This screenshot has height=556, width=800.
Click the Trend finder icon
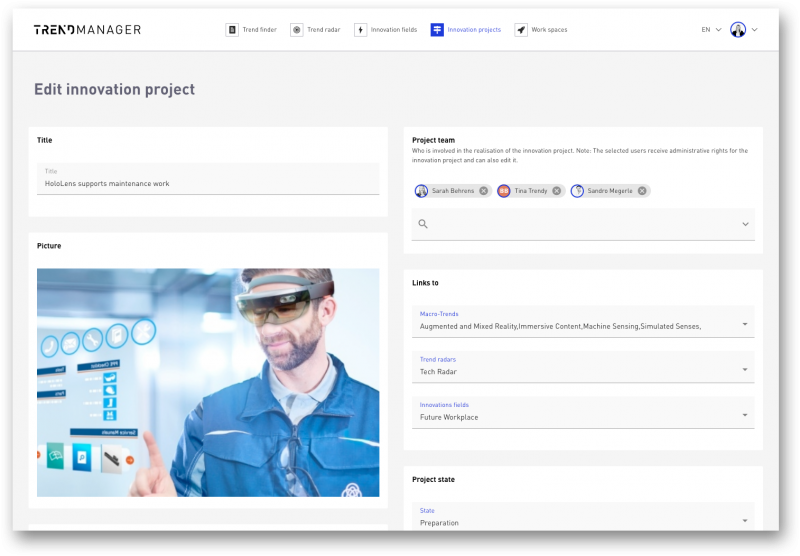click(232, 30)
